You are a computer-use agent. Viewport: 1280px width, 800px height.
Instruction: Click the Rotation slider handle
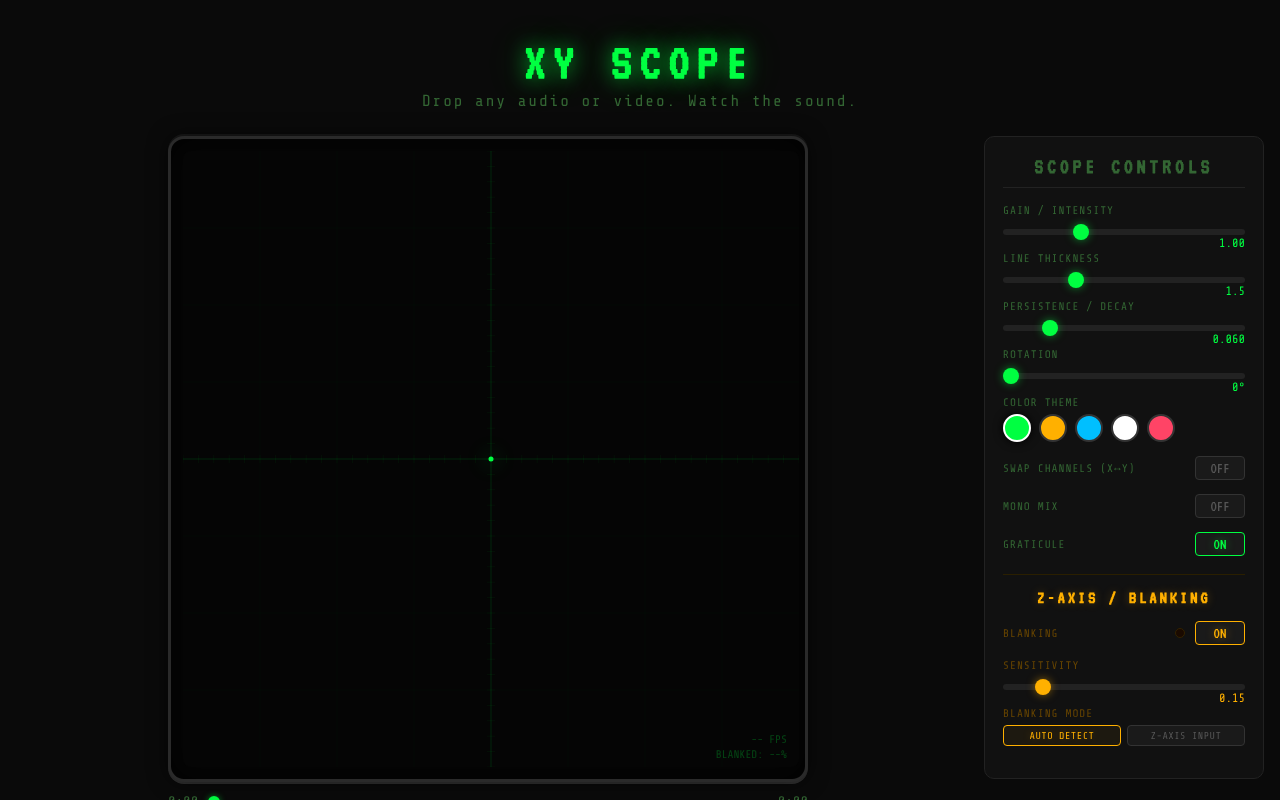1011,376
